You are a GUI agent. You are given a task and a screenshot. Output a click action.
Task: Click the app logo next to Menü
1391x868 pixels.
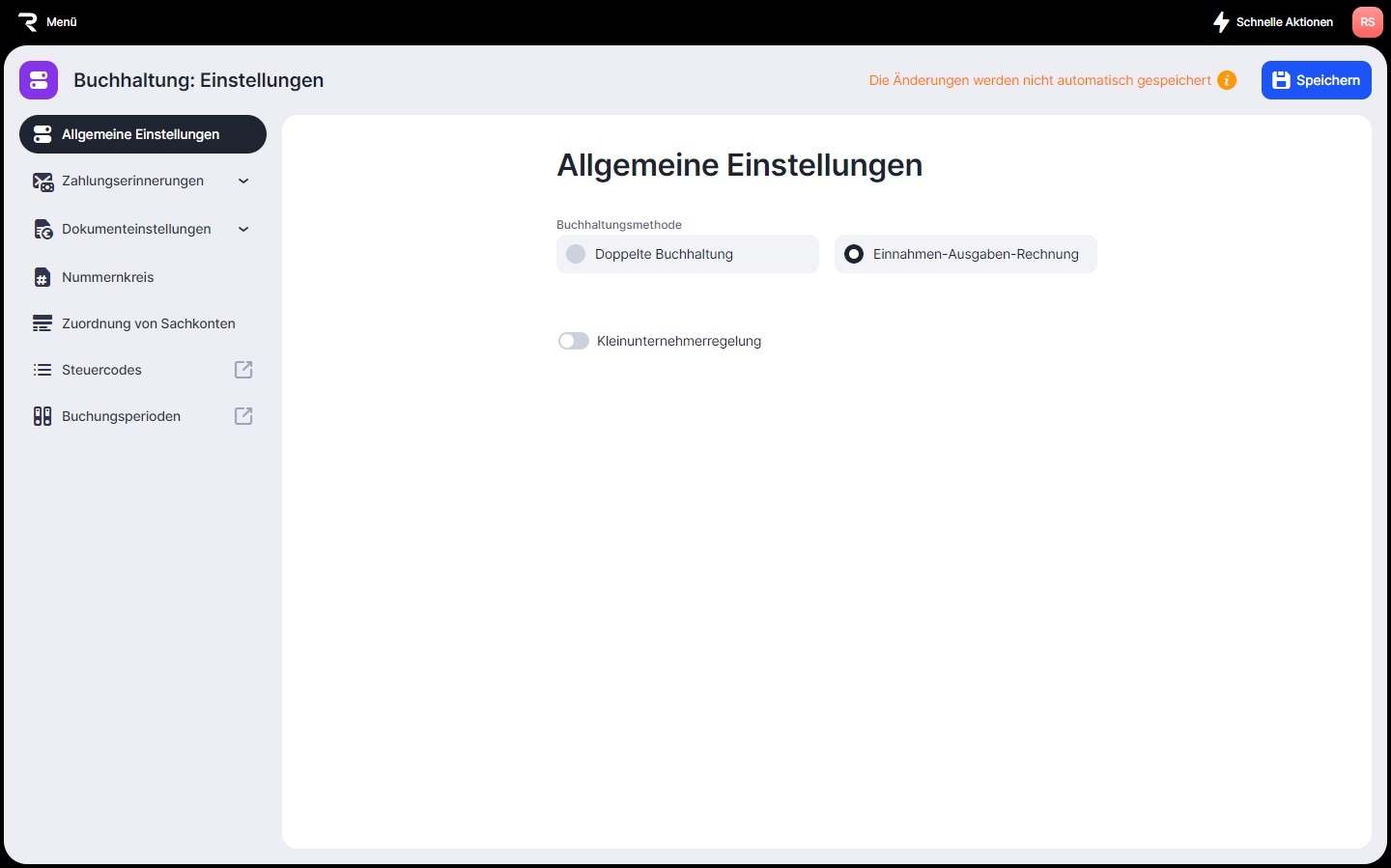27,22
